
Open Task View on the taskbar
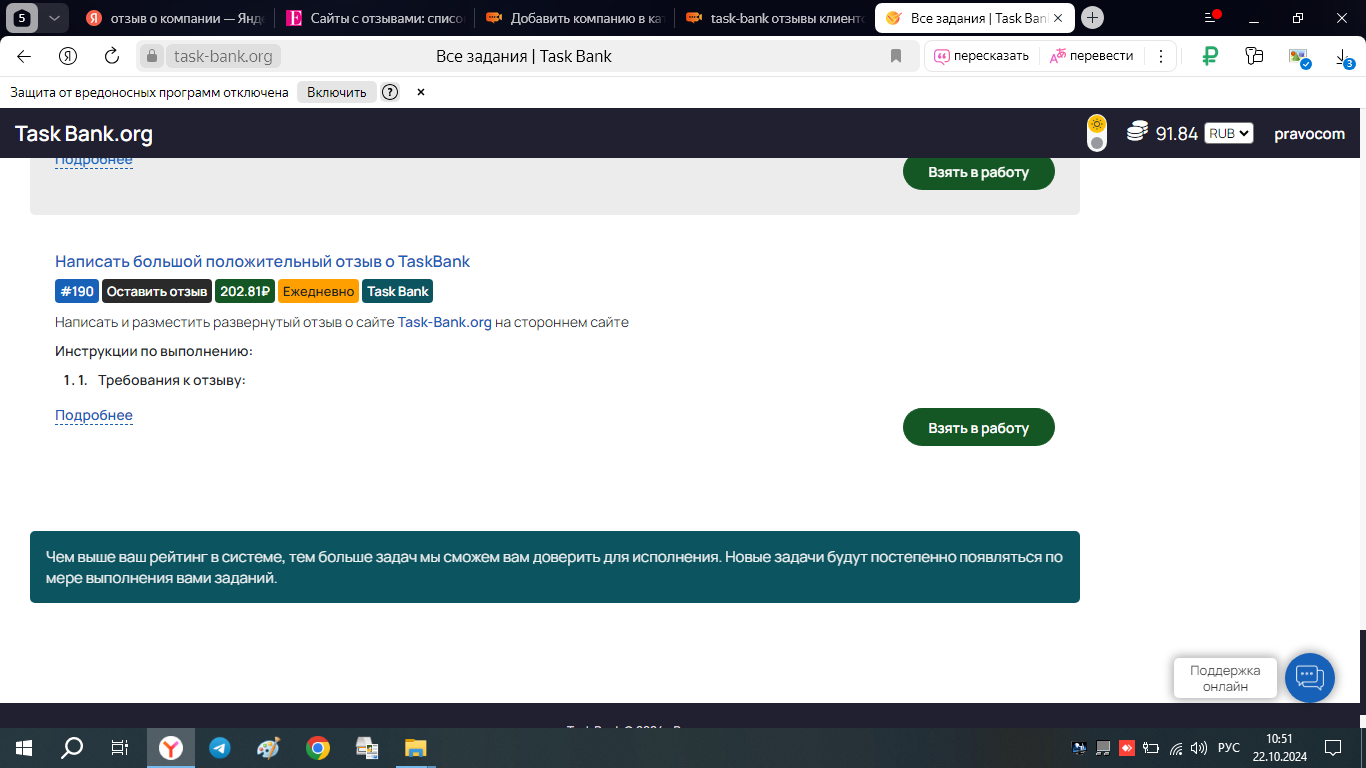[x=119, y=747]
